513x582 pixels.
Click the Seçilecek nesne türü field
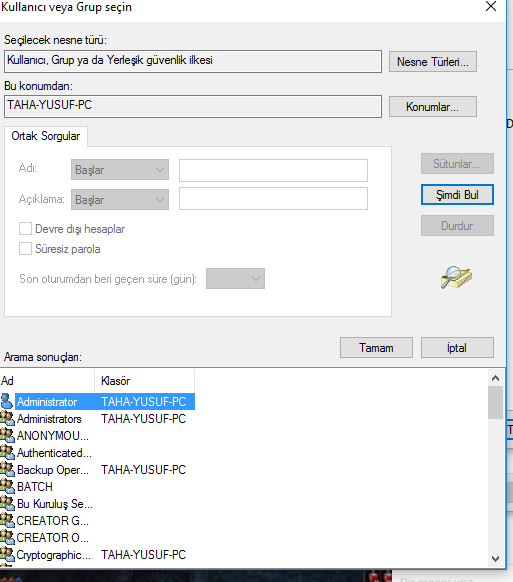click(193, 62)
